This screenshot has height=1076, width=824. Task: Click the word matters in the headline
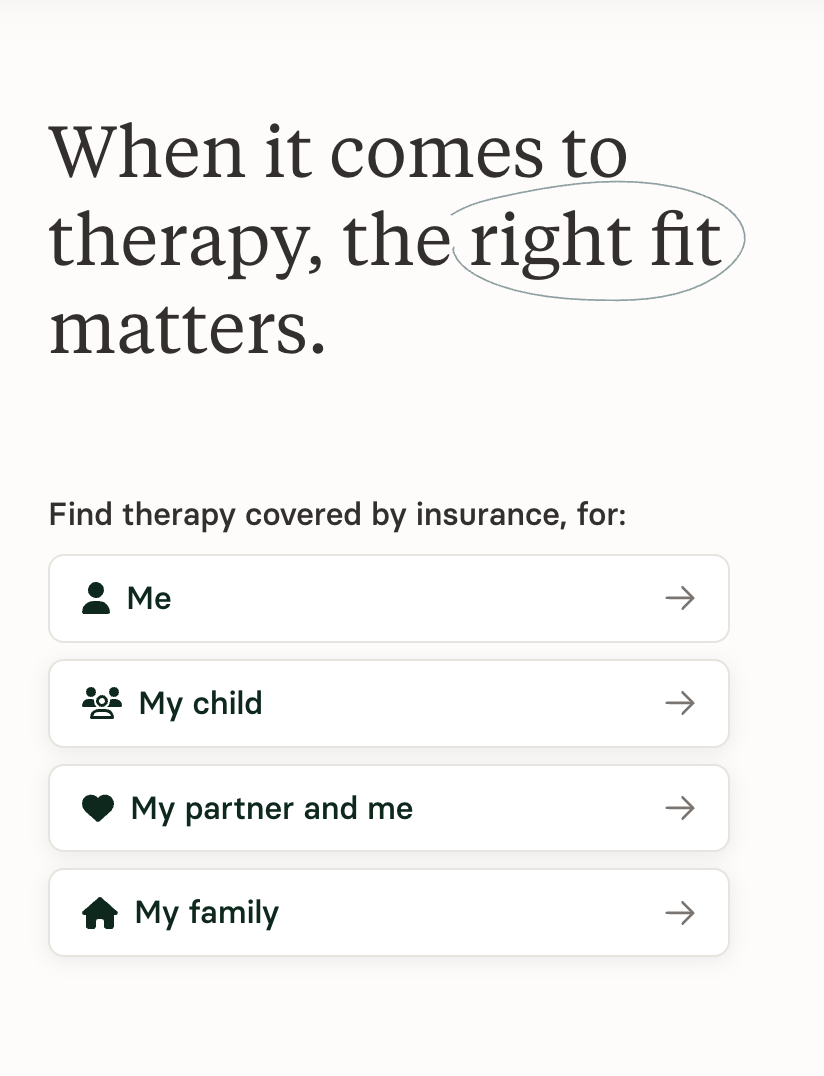(x=185, y=326)
